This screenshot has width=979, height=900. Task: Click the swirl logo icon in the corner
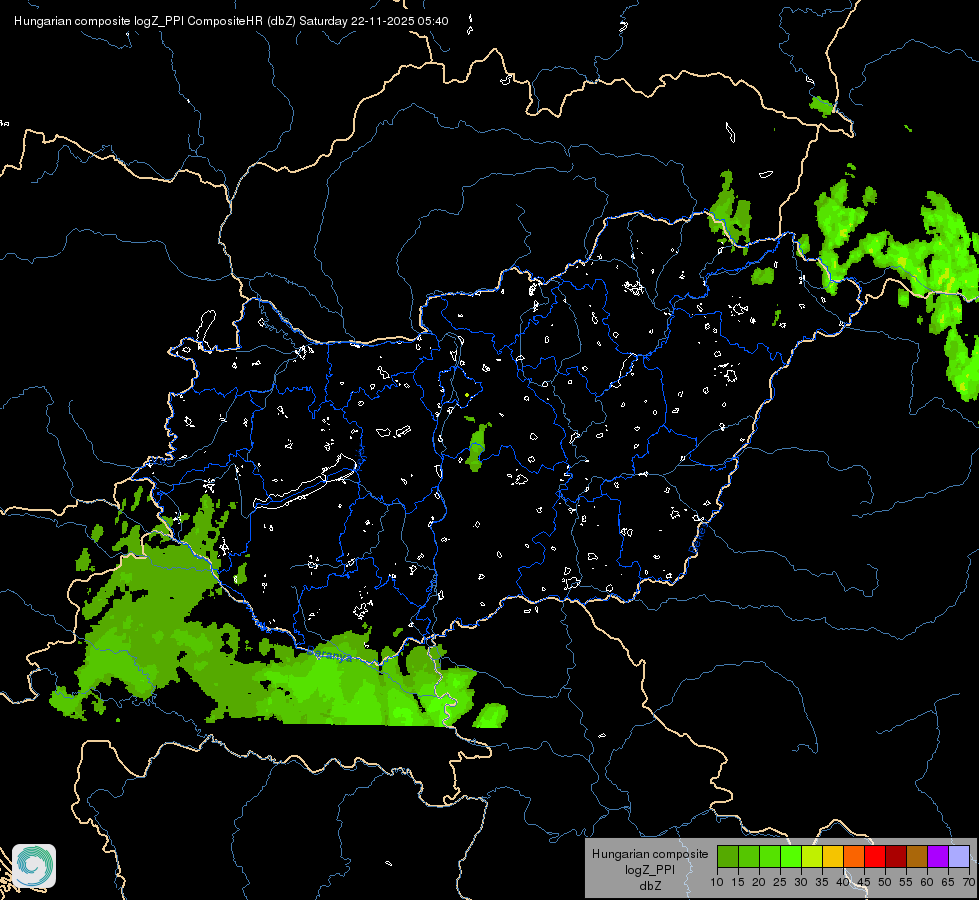pyautogui.click(x=34, y=866)
